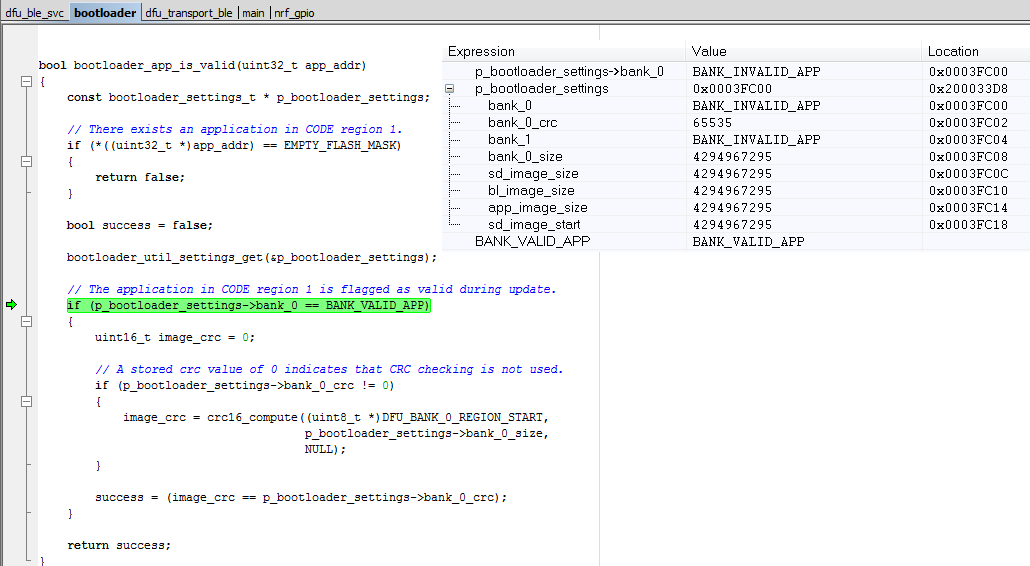The image size is (1030, 566).
Task: Click the const bootloader_settings_t declaration line
Action: 248,97
